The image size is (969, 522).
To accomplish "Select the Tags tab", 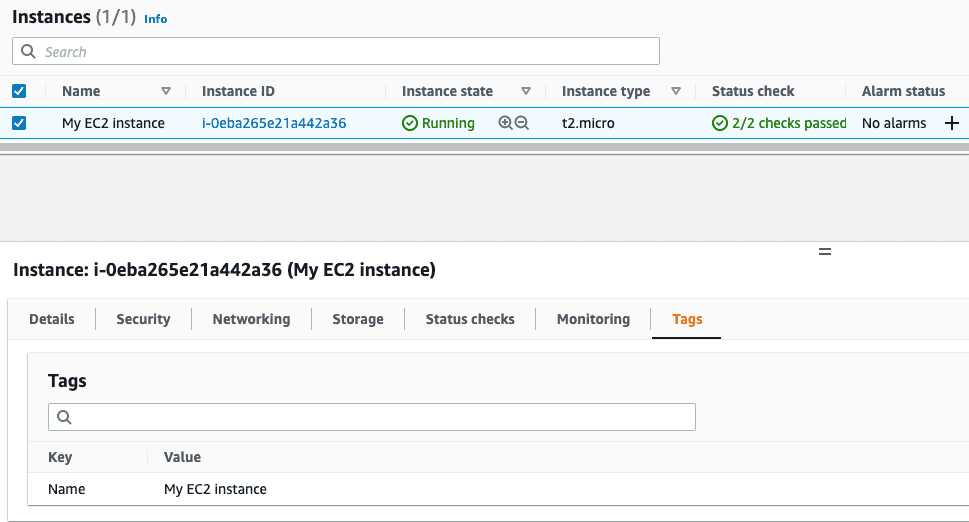I will (x=687, y=319).
